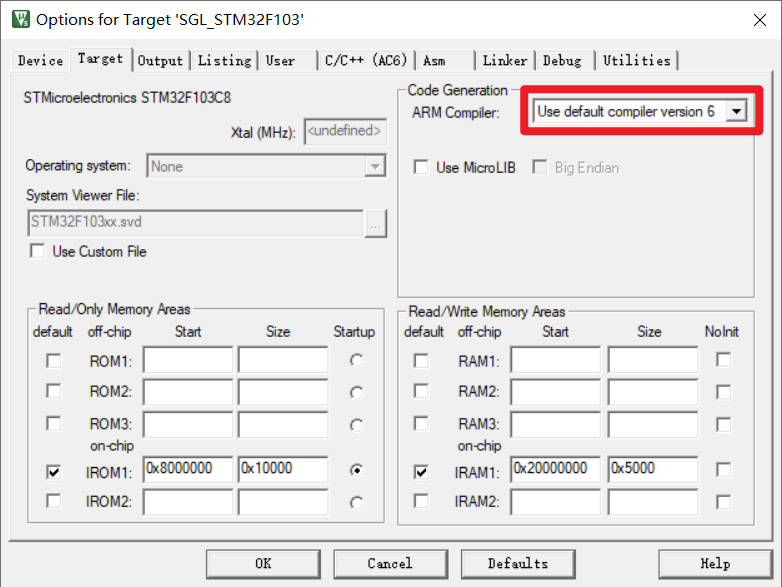Switch to the Device tab
Image resolution: width=782 pixels, height=587 pixels.
point(40,61)
